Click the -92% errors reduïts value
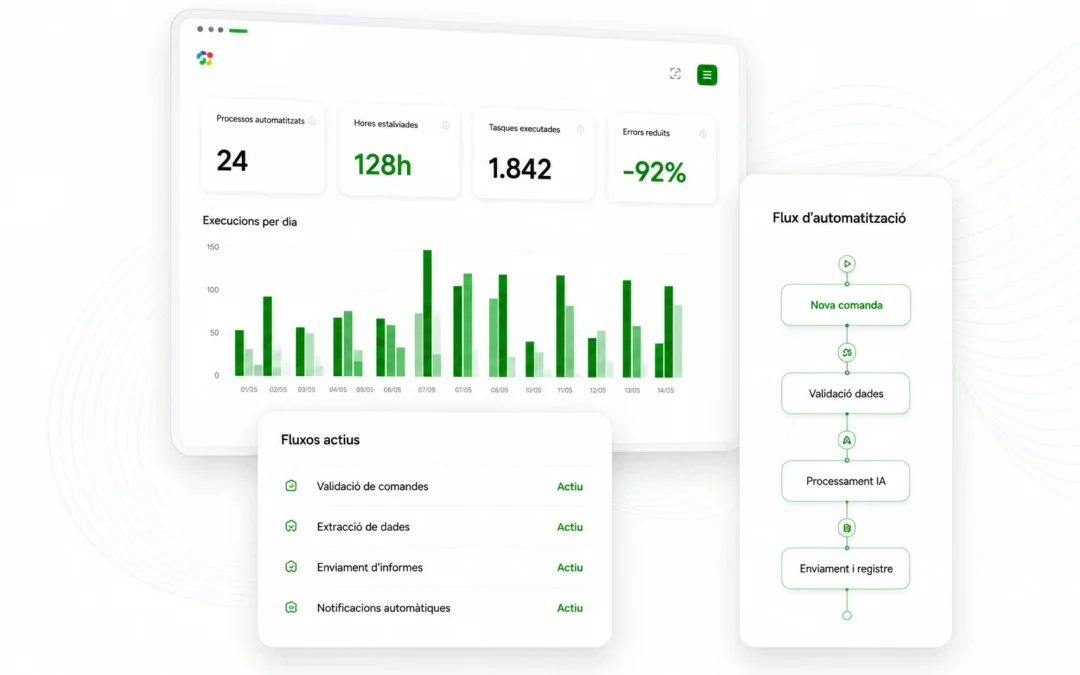 tap(654, 172)
